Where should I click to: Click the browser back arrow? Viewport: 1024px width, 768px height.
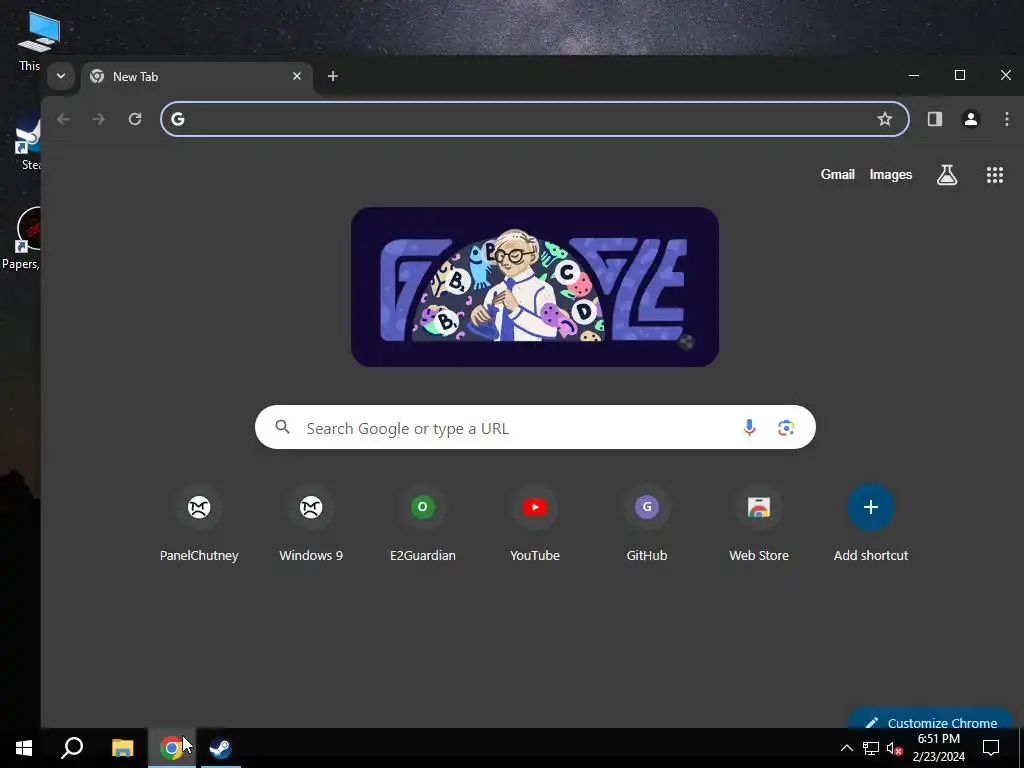(63, 119)
